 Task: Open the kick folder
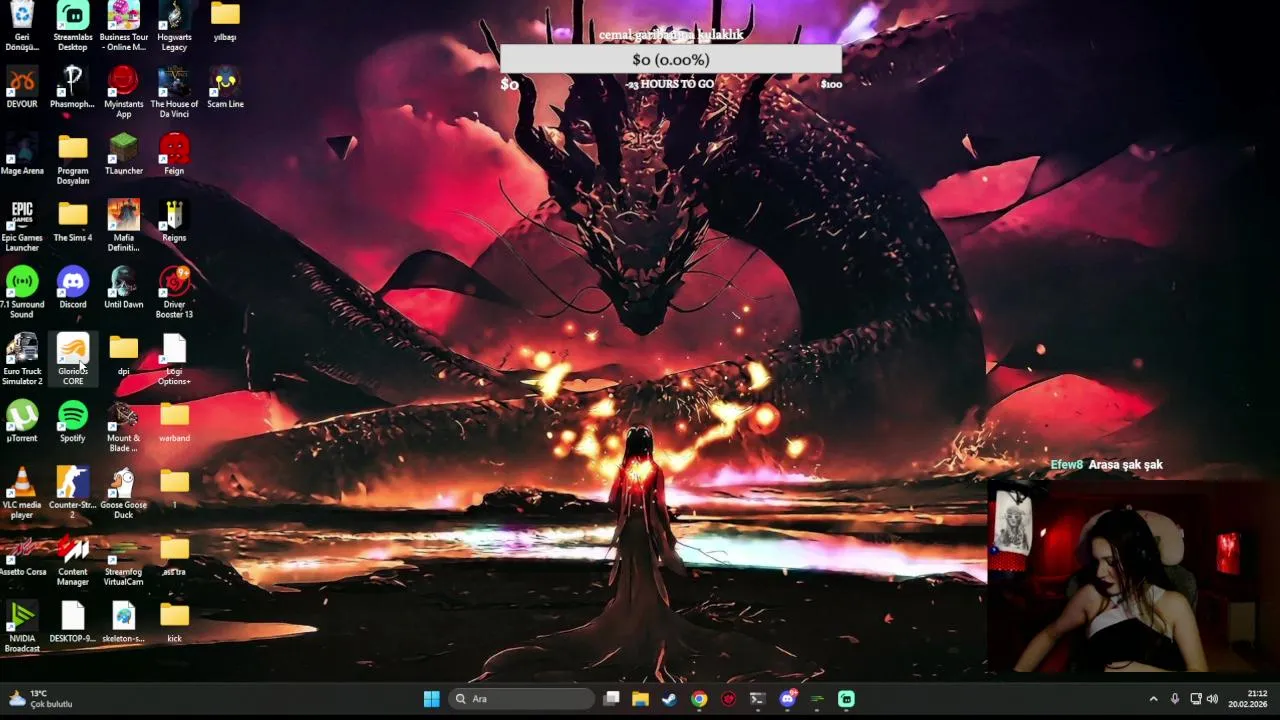coord(174,622)
